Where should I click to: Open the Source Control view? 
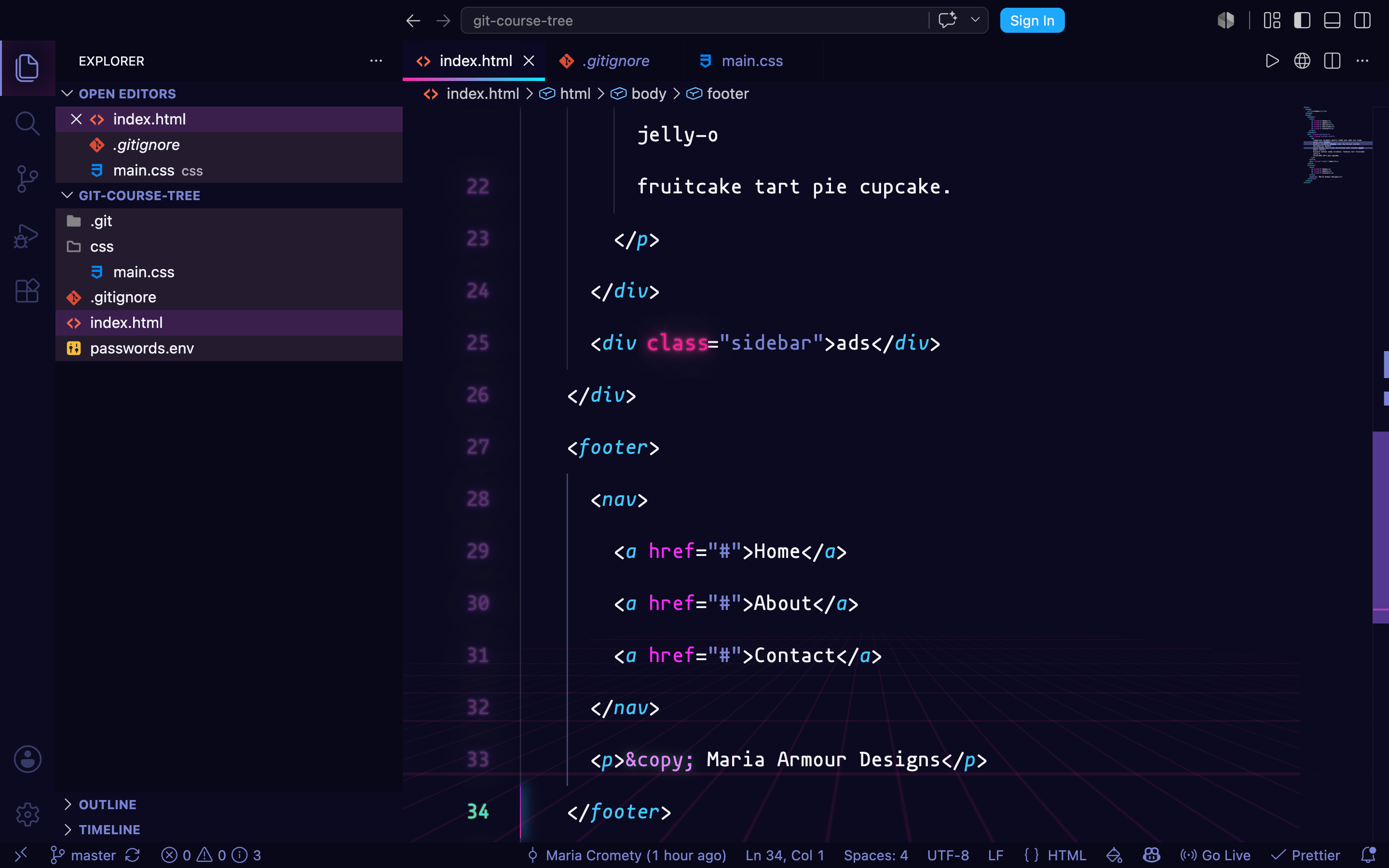[x=27, y=178]
